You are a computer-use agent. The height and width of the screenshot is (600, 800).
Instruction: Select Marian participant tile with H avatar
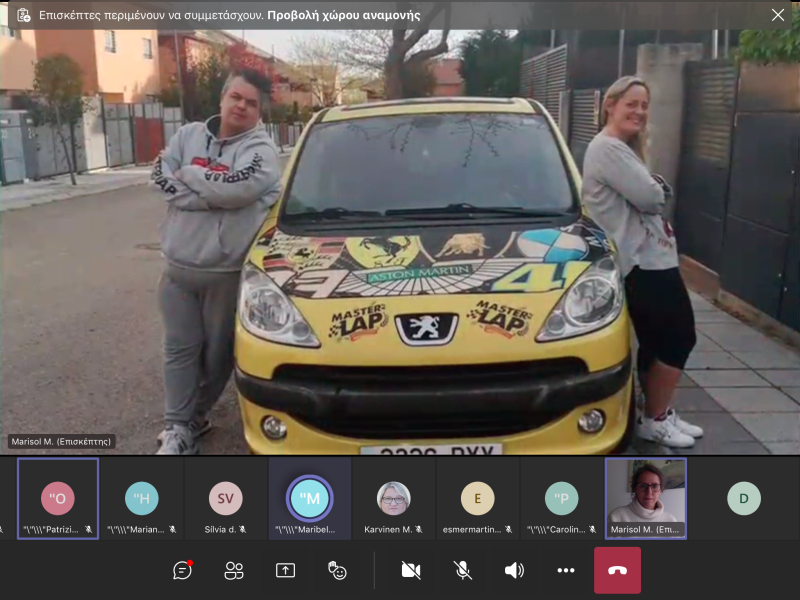[x=142, y=498]
